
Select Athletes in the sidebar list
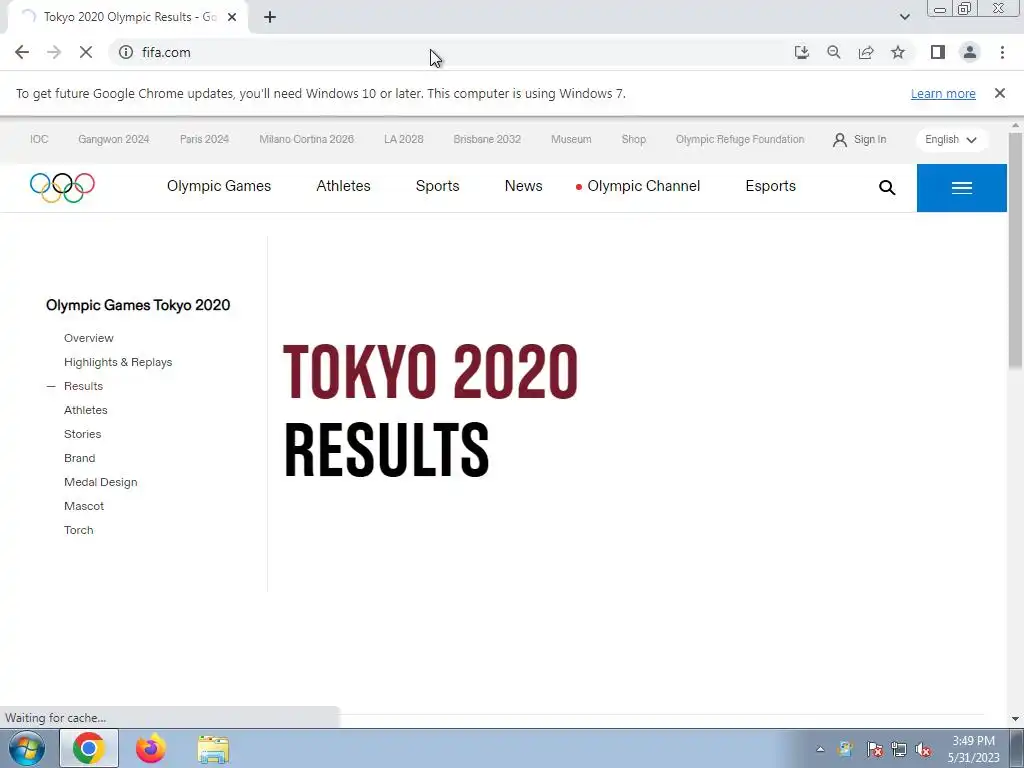tap(86, 410)
